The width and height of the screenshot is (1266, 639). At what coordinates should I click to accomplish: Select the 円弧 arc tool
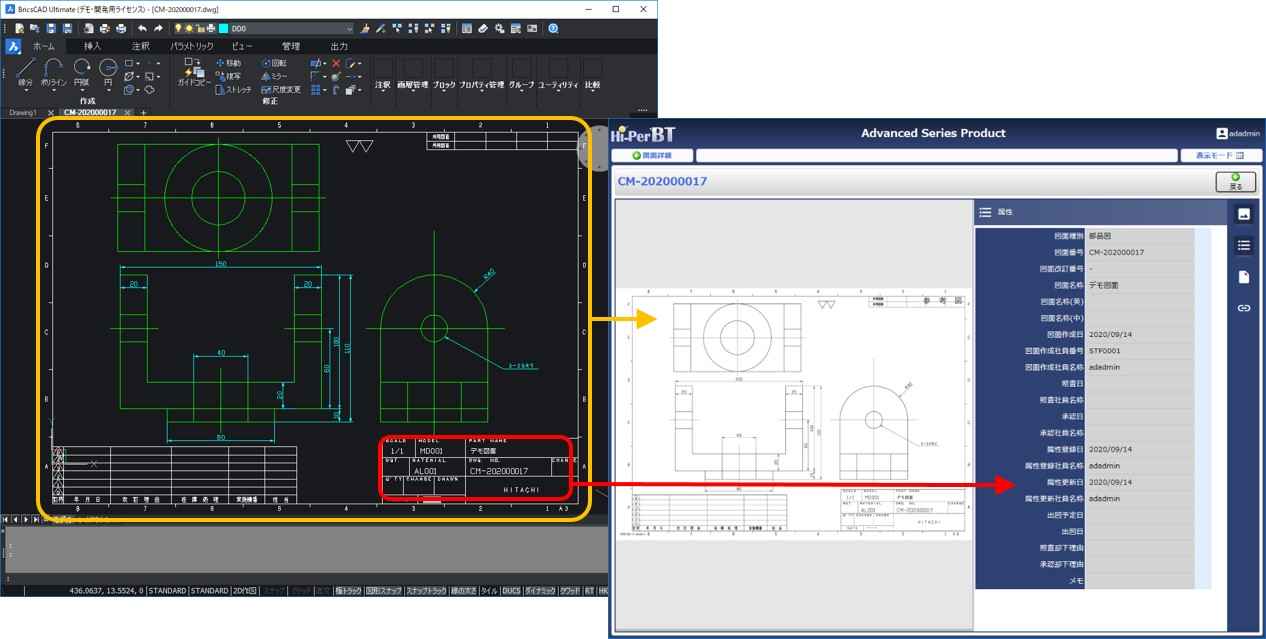coord(82,72)
